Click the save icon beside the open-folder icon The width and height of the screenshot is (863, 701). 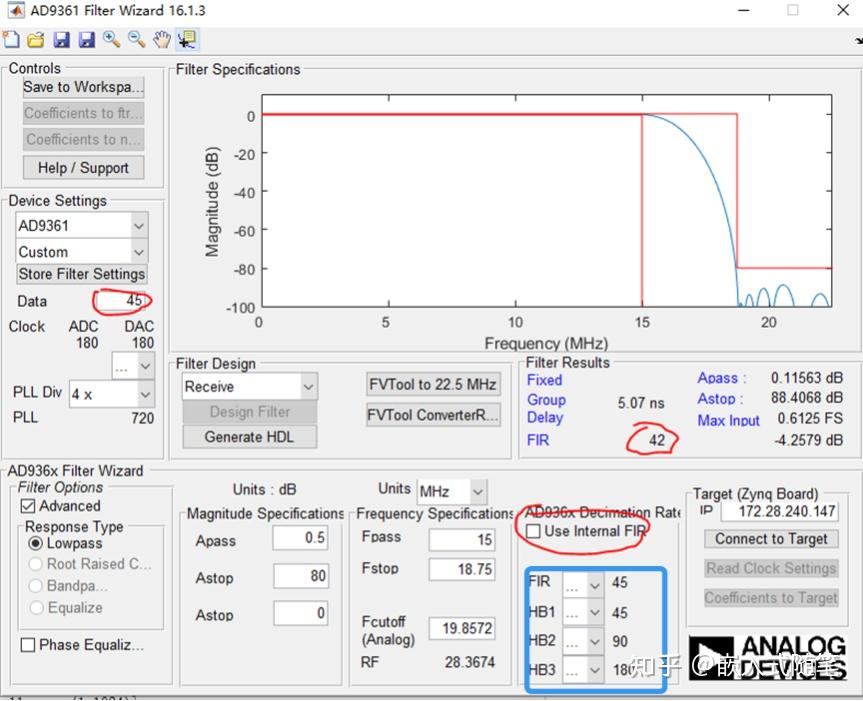coord(61,40)
